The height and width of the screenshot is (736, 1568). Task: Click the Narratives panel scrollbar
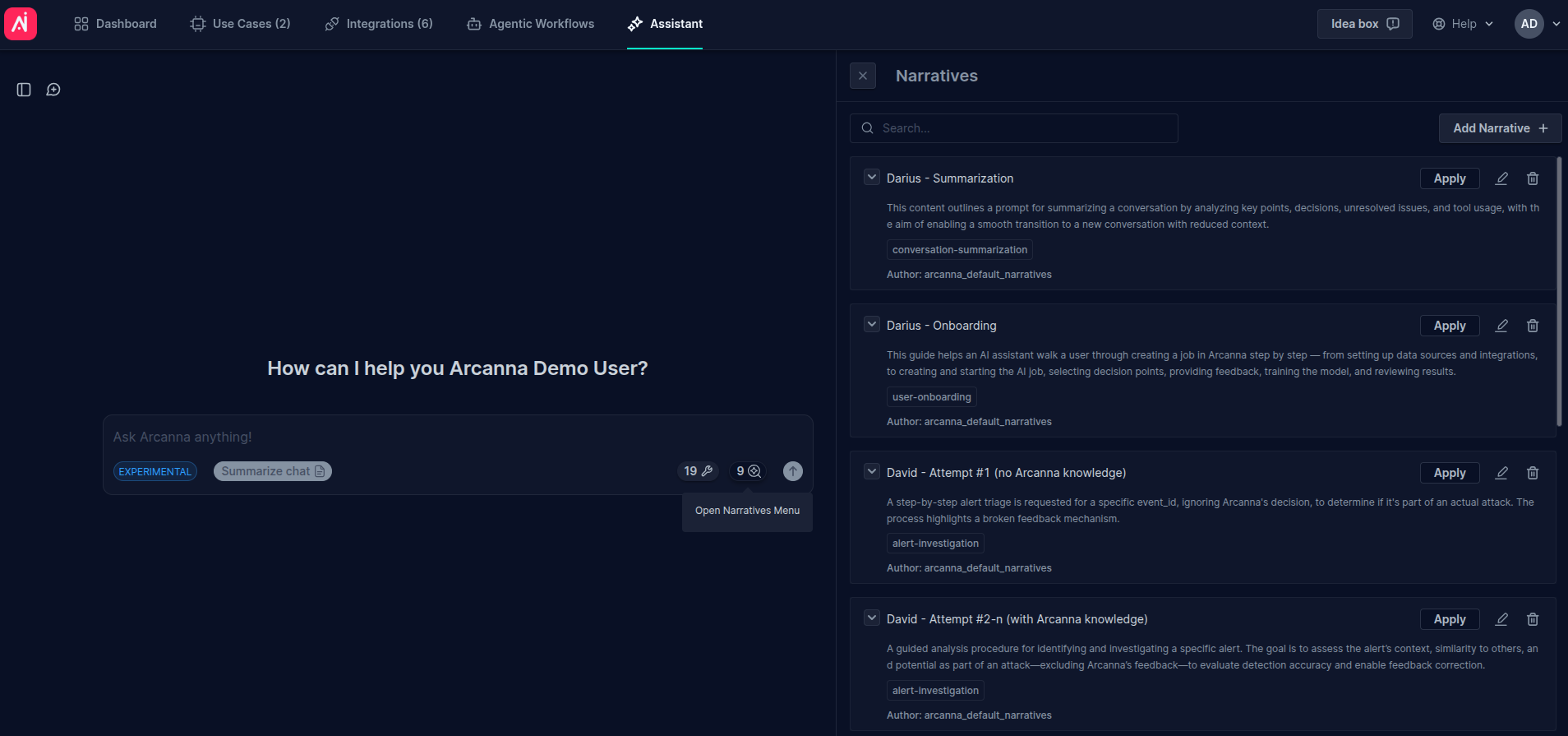point(1559,292)
